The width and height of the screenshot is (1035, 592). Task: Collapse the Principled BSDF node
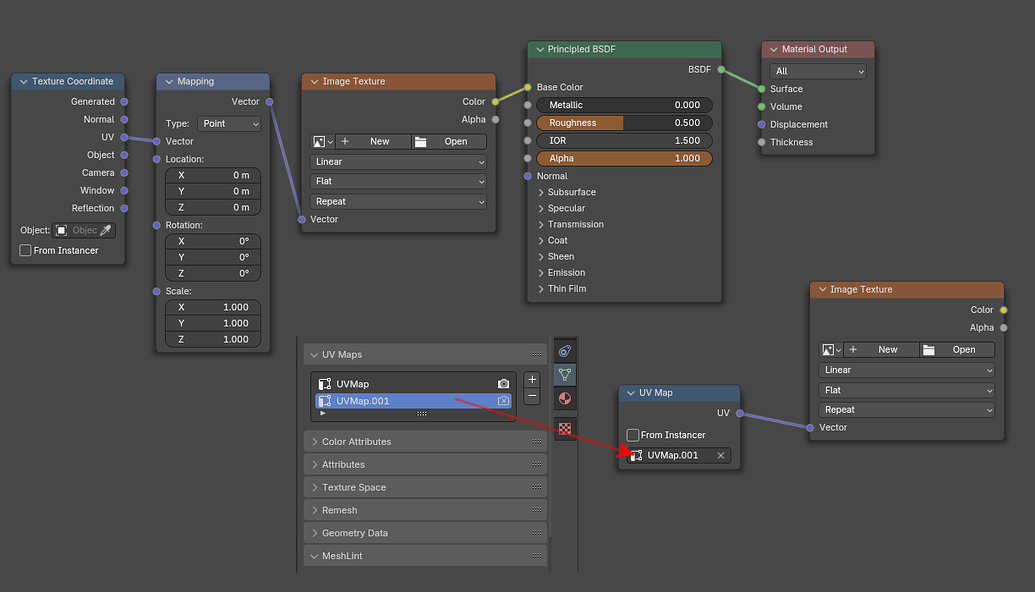pyautogui.click(x=540, y=49)
